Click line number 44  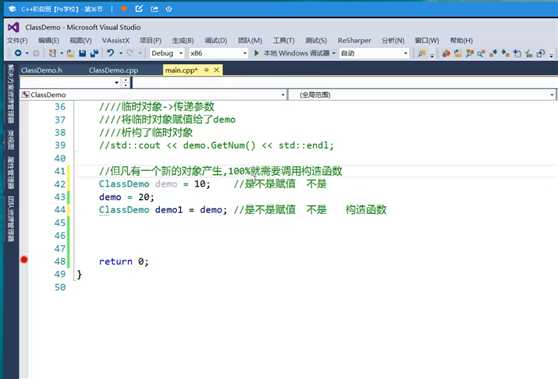point(60,210)
